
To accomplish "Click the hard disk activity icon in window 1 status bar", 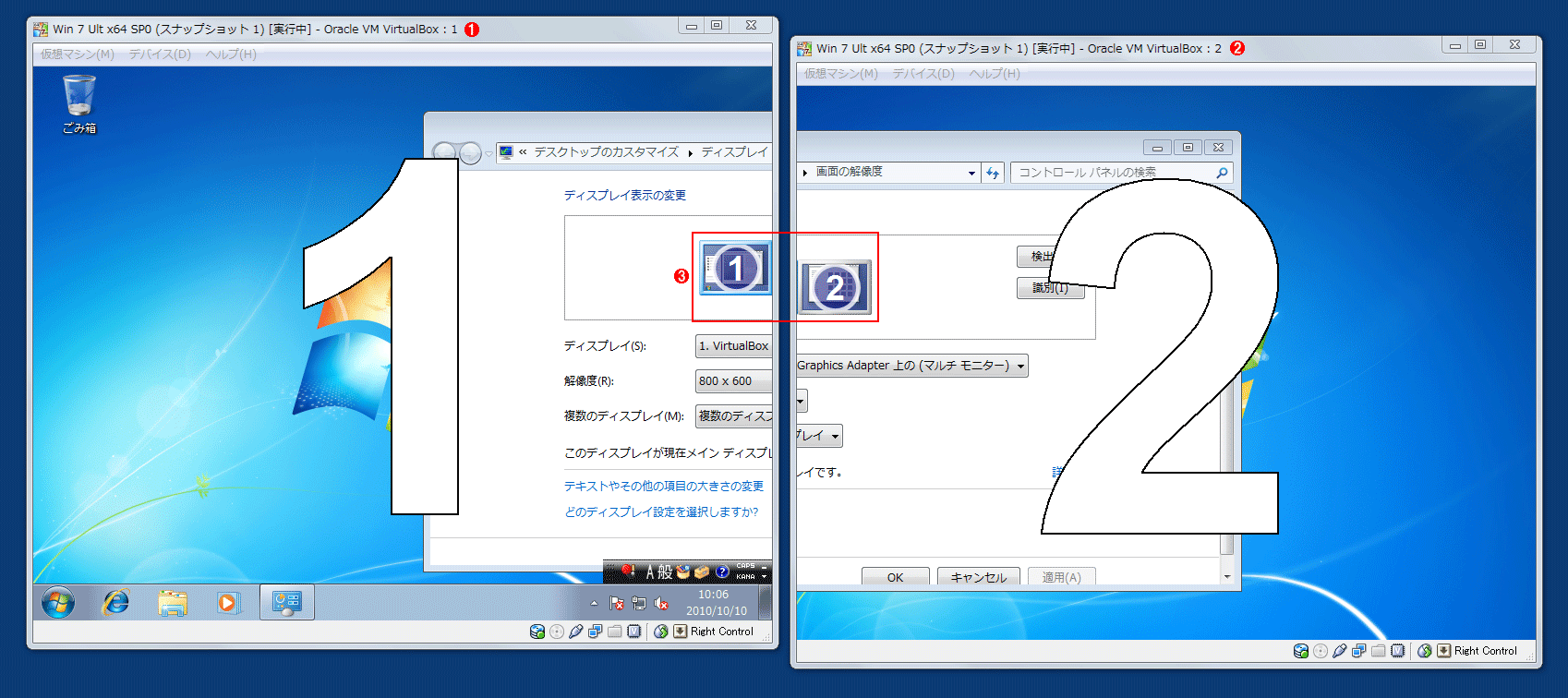I will point(537,632).
